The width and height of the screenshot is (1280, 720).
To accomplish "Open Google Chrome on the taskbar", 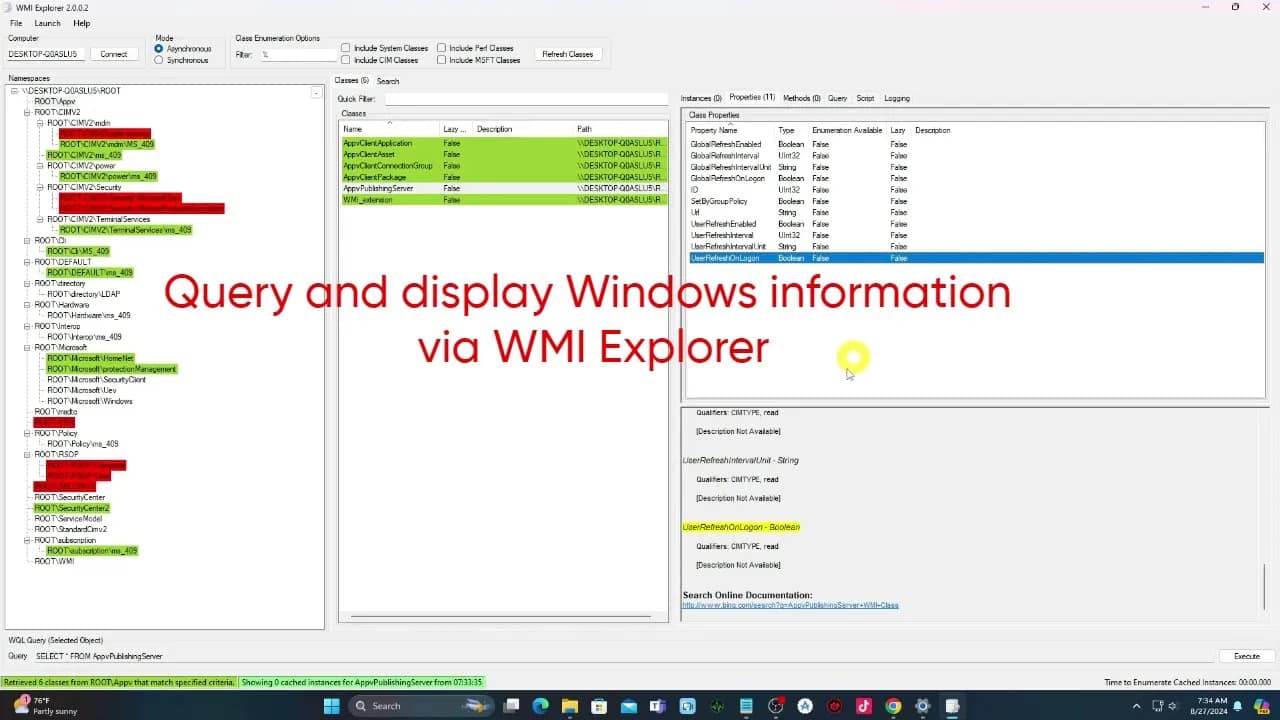I will coord(893,705).
